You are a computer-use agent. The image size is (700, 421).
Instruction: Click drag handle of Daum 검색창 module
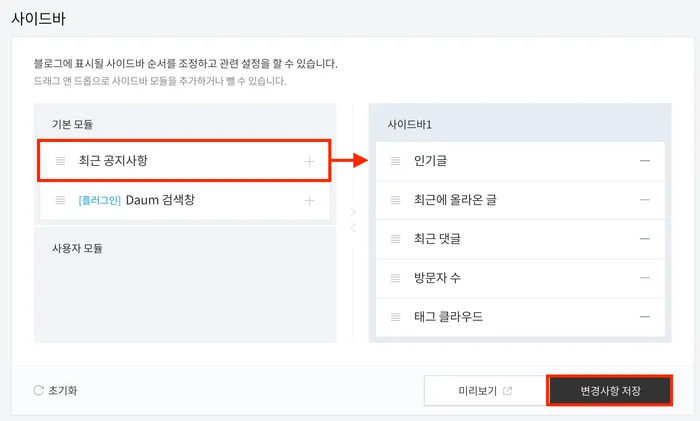(60, 200)
